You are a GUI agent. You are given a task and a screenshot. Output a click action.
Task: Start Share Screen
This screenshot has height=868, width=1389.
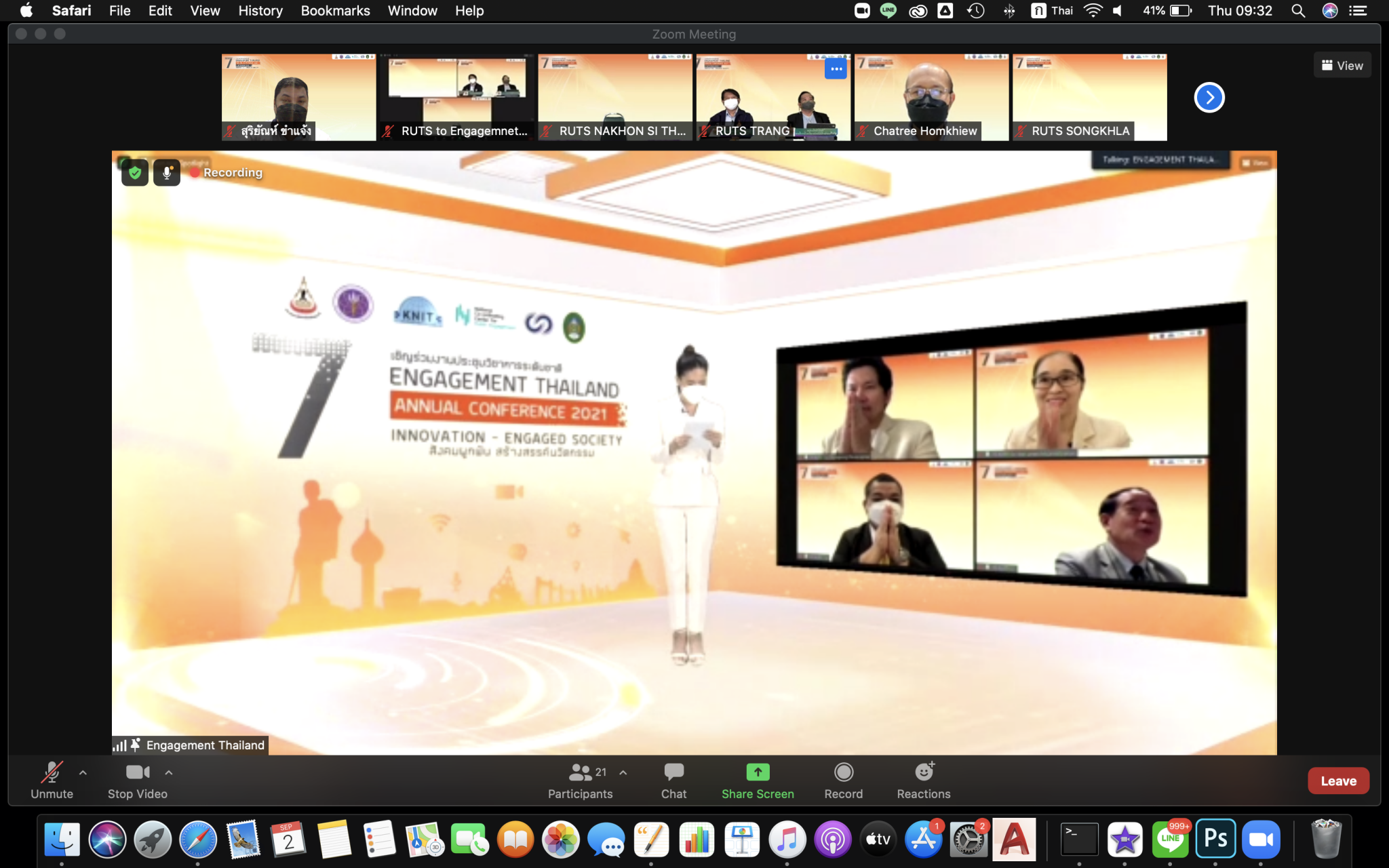[758, 780]
